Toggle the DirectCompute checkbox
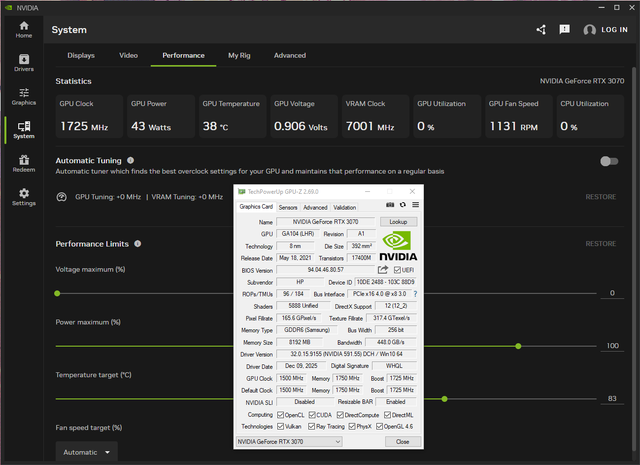 (340, 415)
